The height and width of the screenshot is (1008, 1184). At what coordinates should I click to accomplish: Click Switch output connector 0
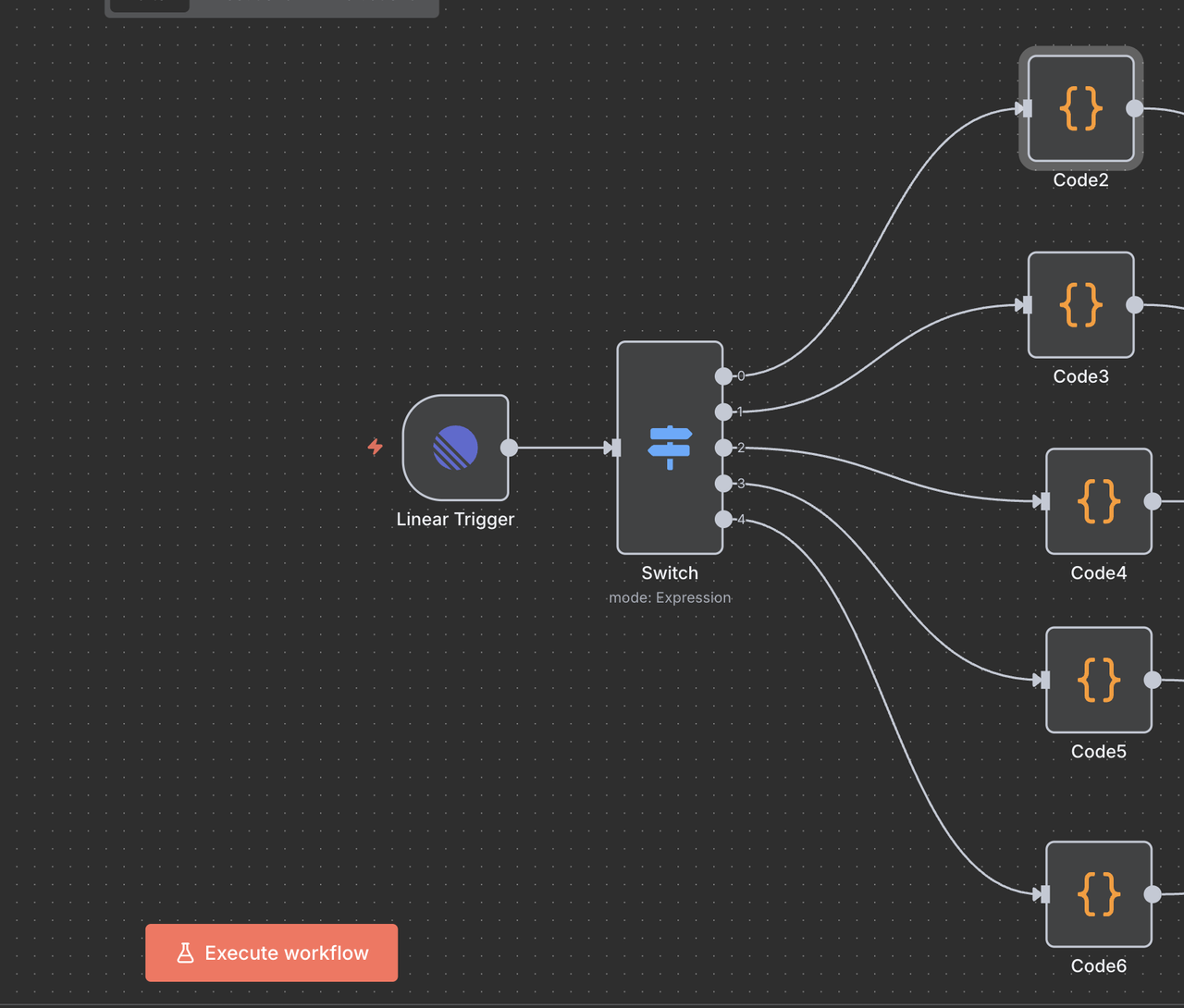(723, 375)
